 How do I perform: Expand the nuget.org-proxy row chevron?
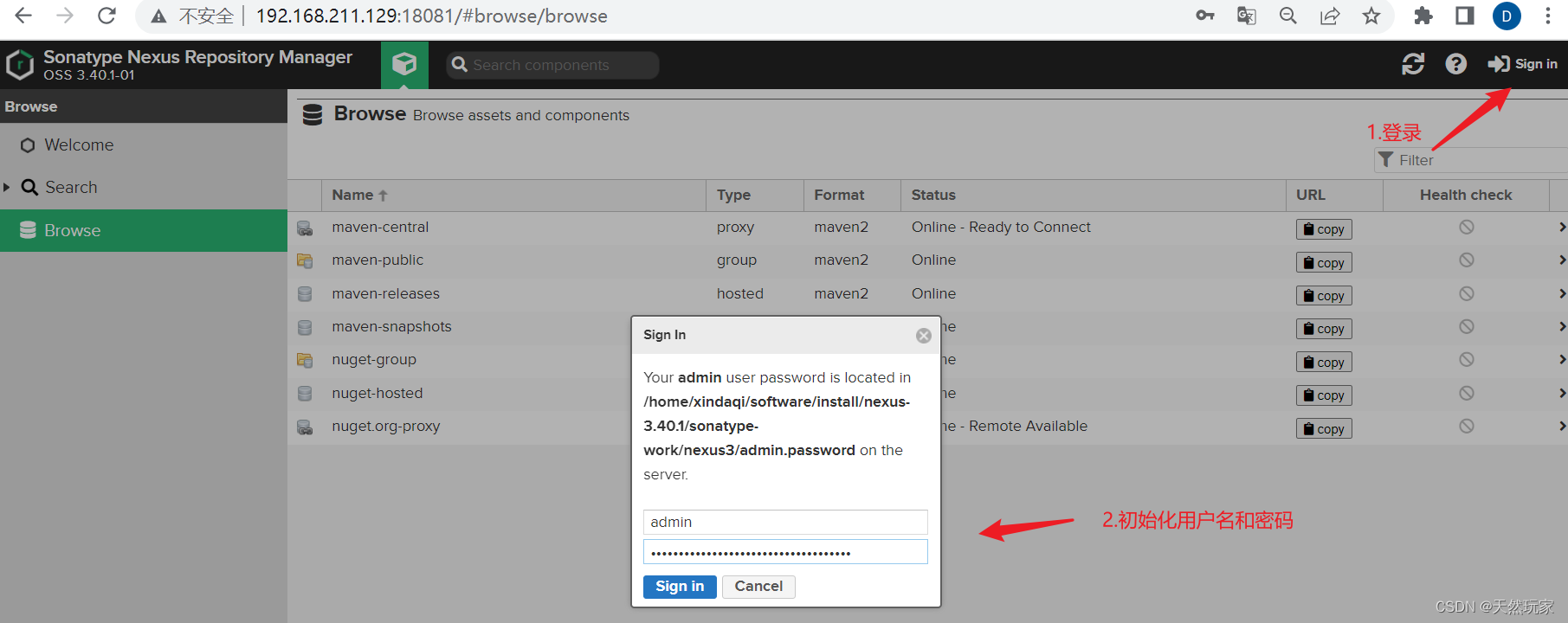(x=1562, y=426)
